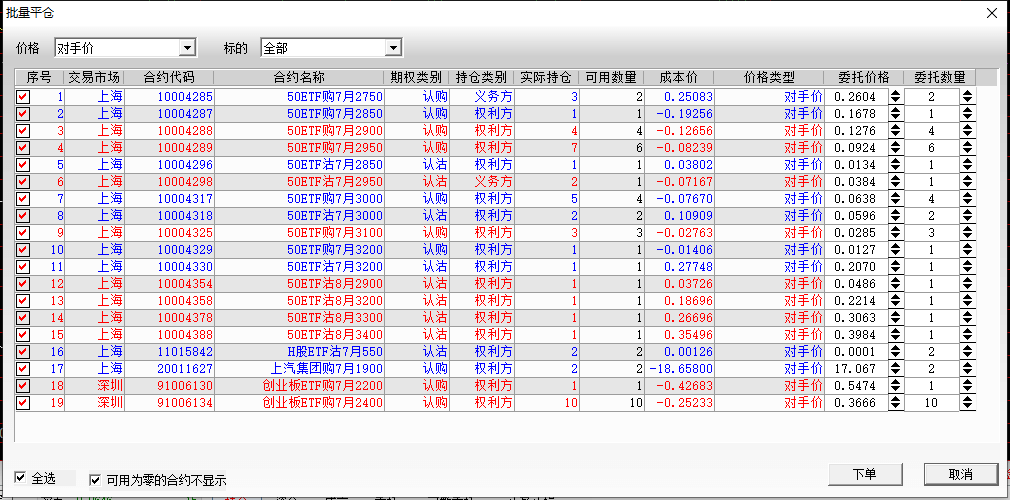
Task: Toggle the checkbox for row 19
Action: (x=23, y=403)
